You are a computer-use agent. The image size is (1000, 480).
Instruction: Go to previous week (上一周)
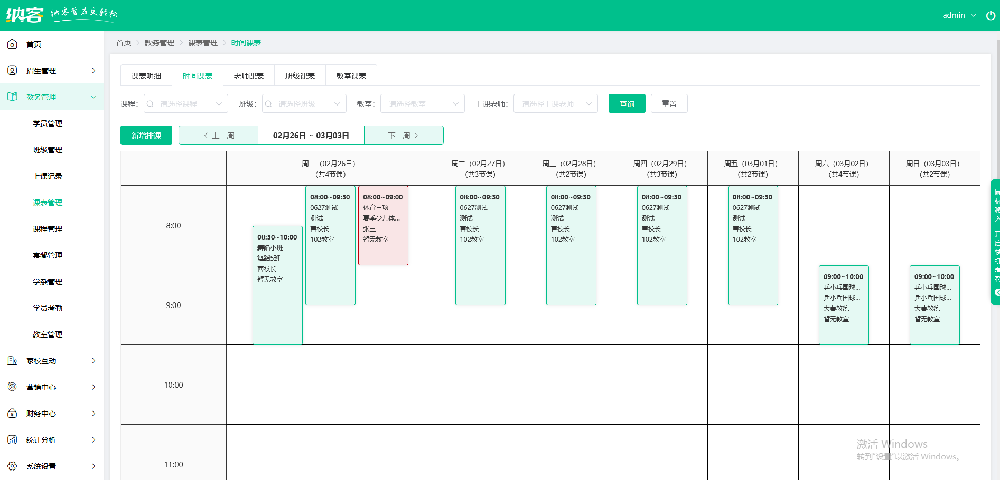point(219,135)
